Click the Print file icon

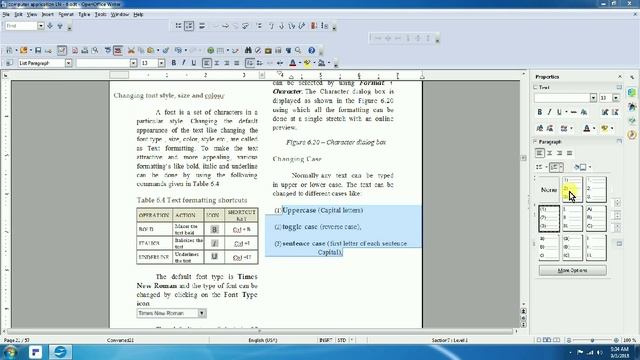click(85, 50)
